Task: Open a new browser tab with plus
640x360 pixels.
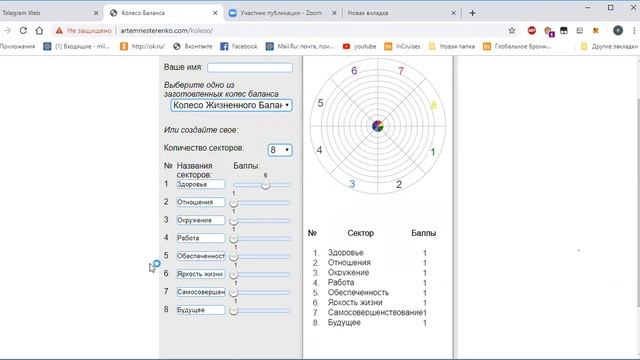Action: [472, 13]
